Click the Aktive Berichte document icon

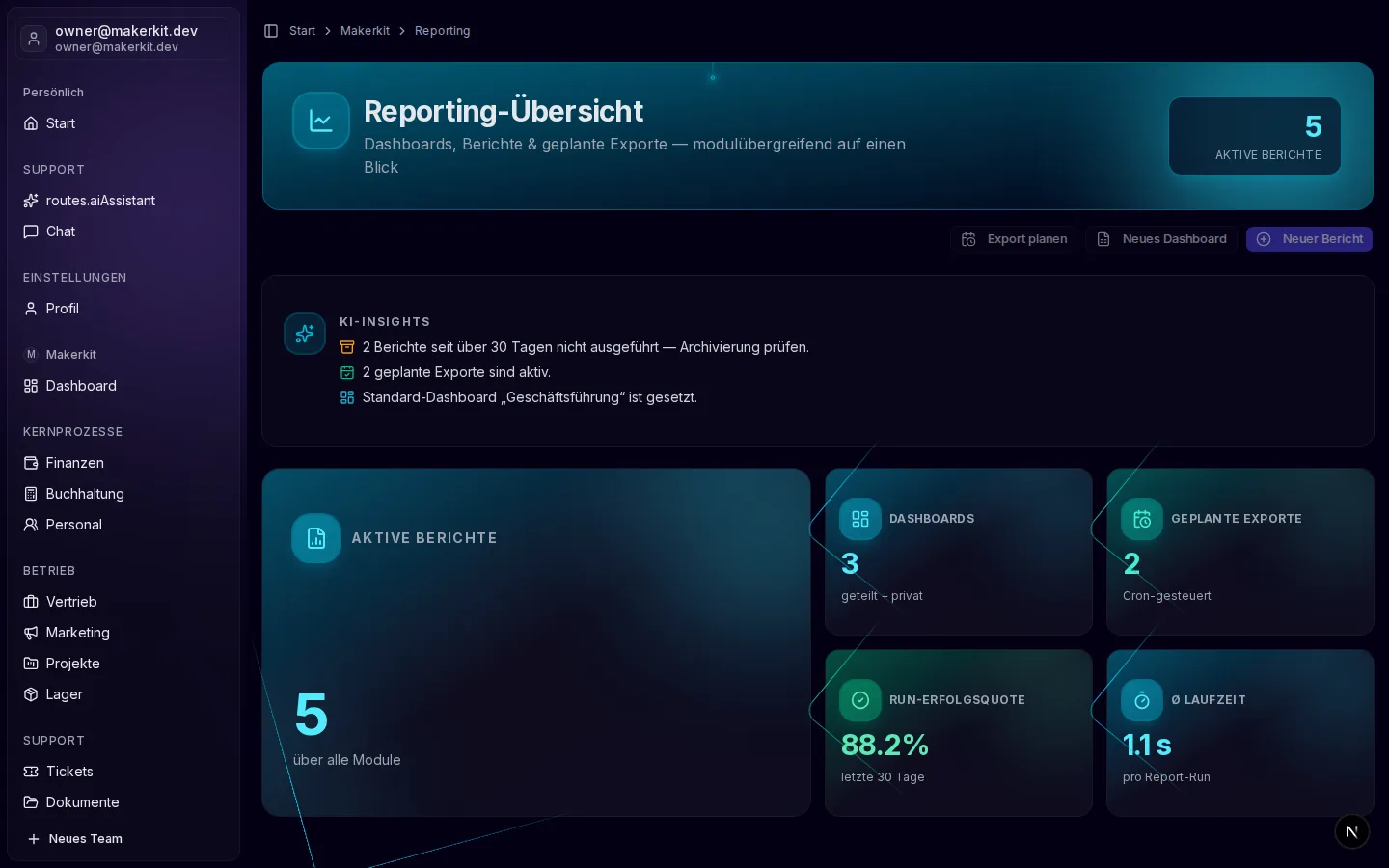pos(316,538)
